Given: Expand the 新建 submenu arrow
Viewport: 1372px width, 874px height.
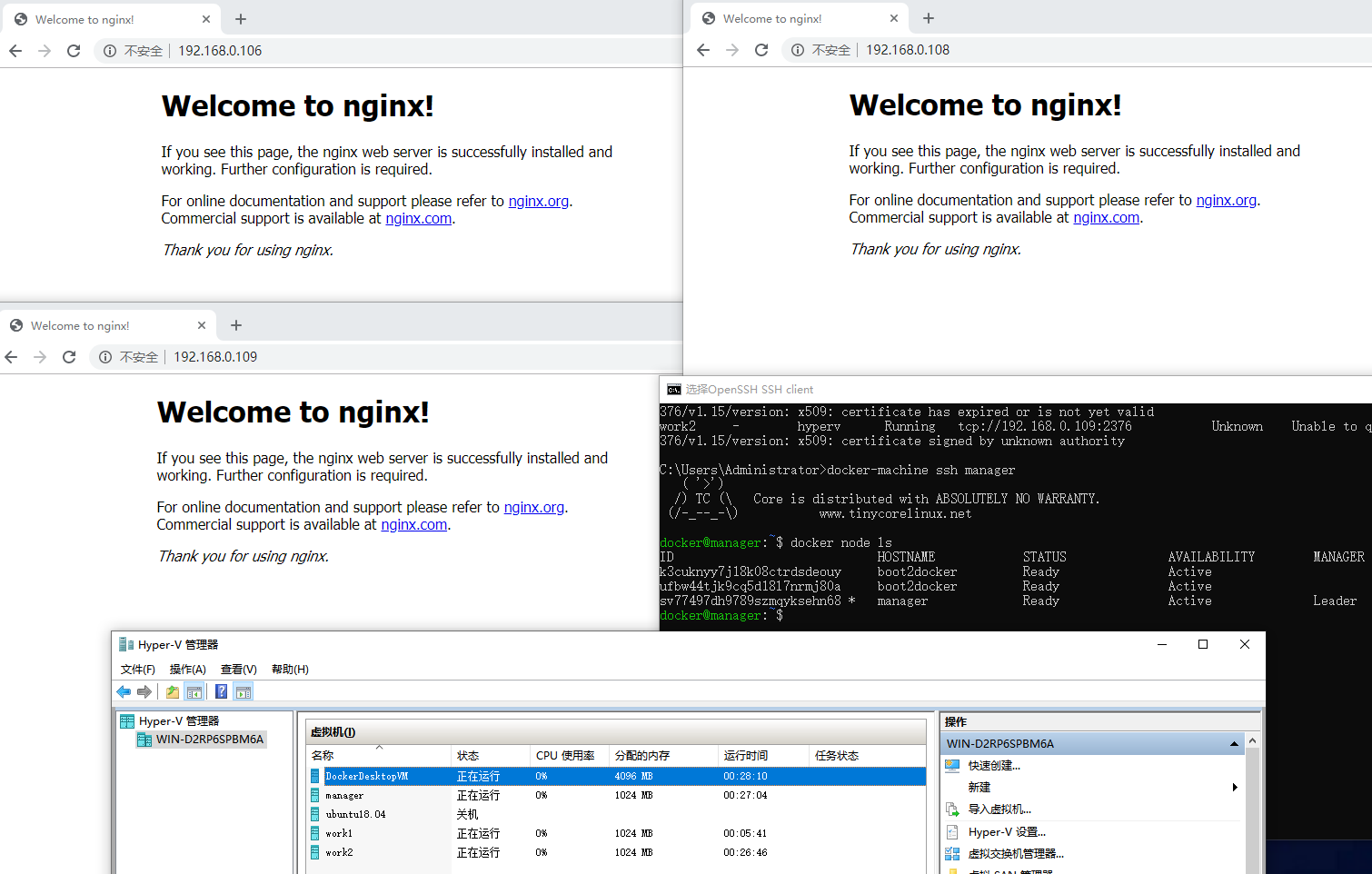Looking at the screenshot, I should [1235, 788].
